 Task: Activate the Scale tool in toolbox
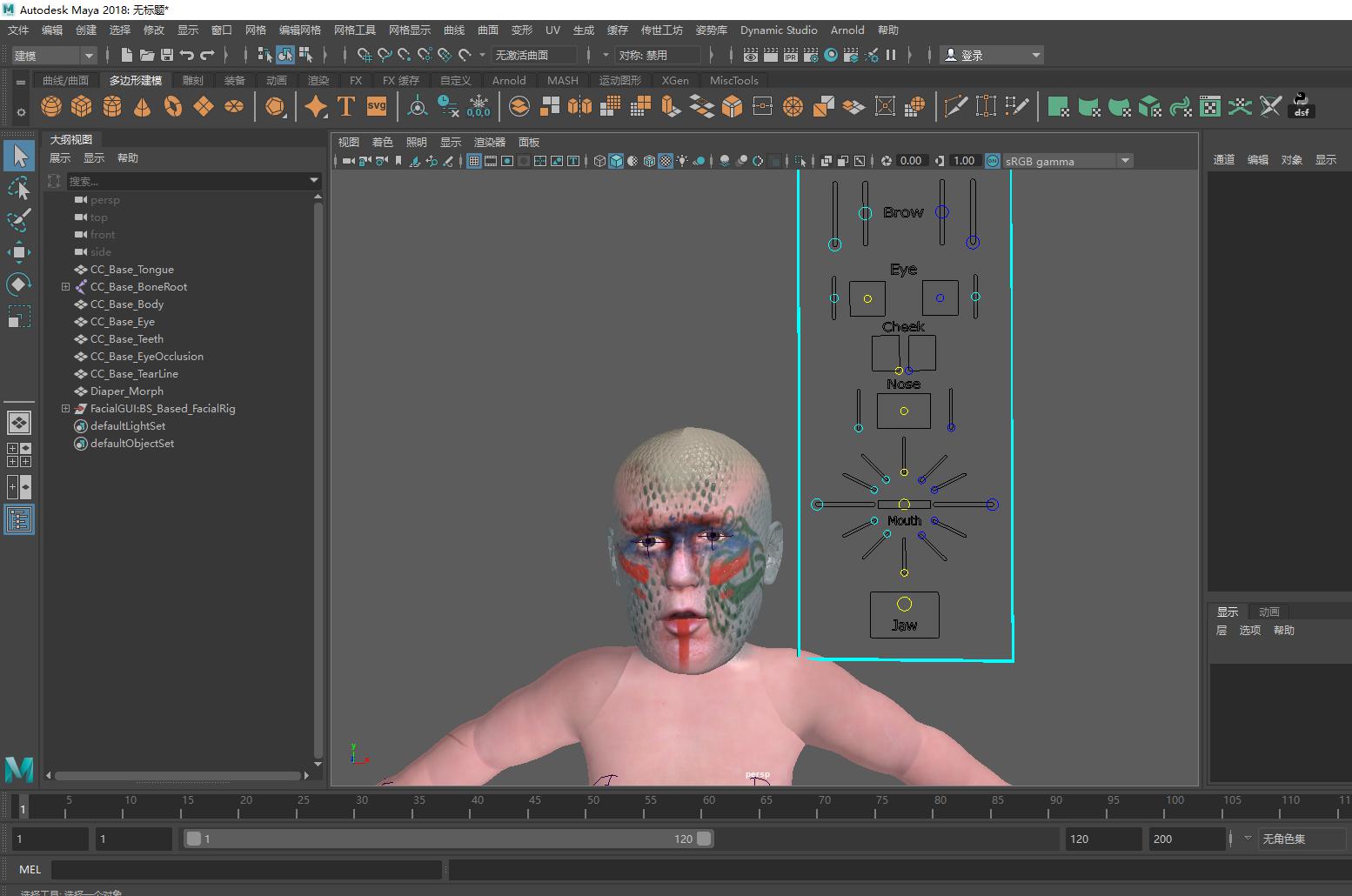coord(19,317)
